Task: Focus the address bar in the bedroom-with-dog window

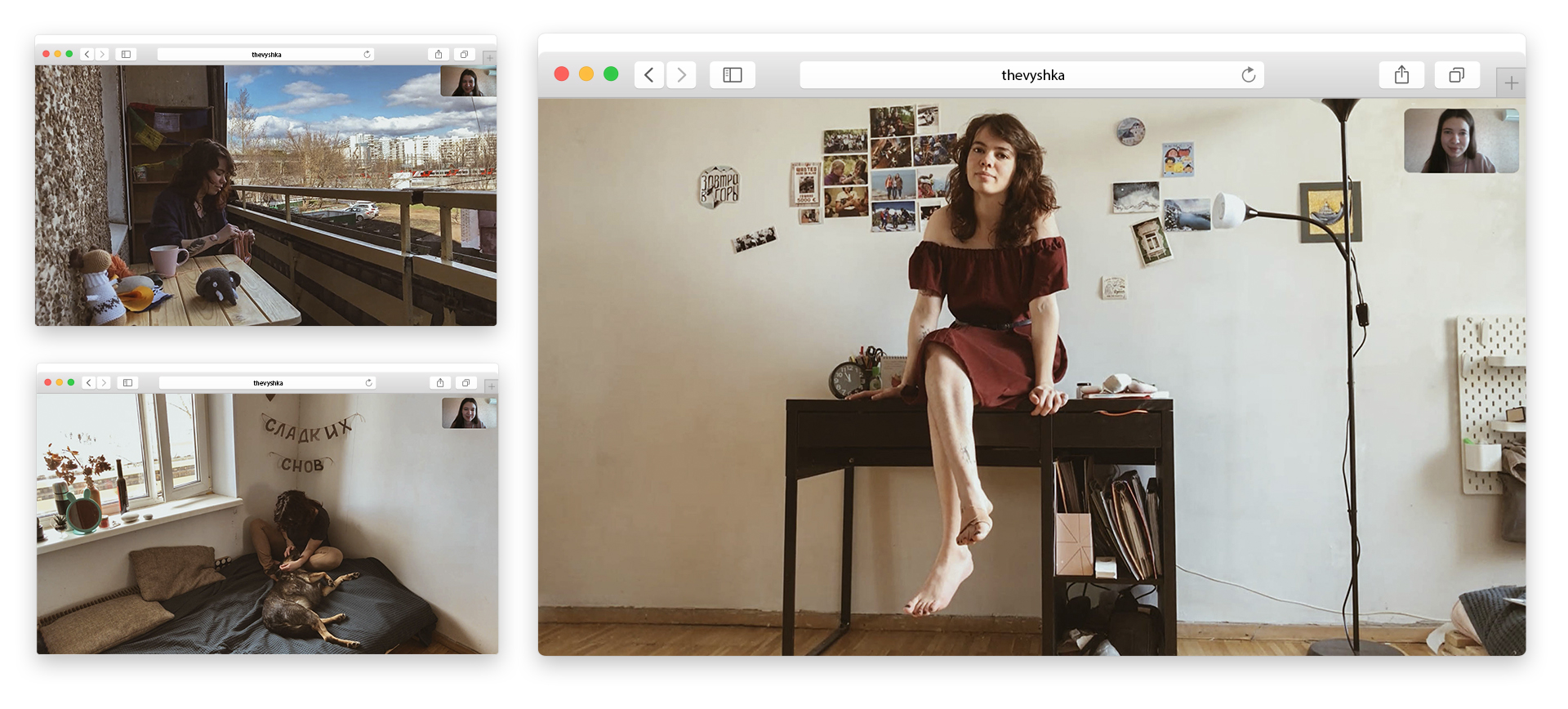Action: (x=268, y=383)
